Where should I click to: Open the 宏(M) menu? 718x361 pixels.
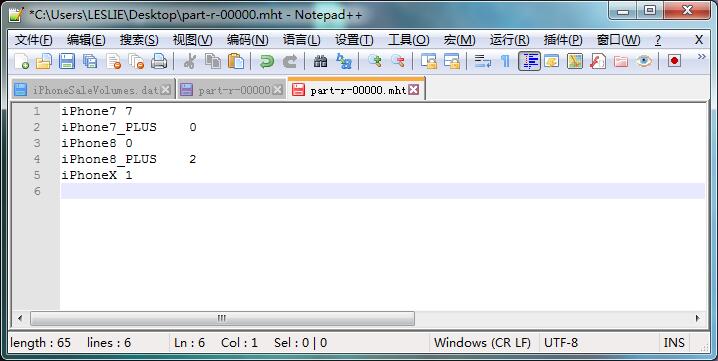[459, 40]
